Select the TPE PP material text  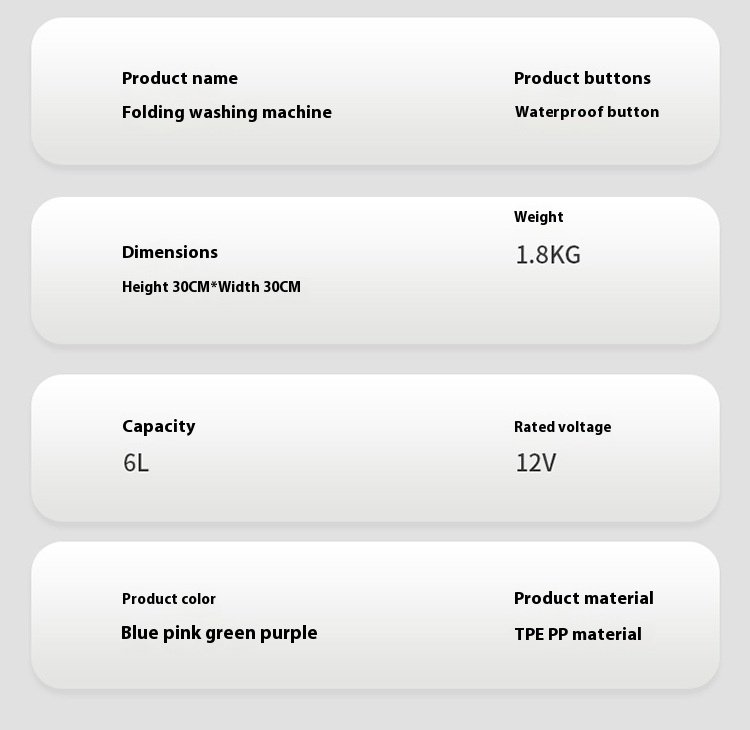[578, 634]
